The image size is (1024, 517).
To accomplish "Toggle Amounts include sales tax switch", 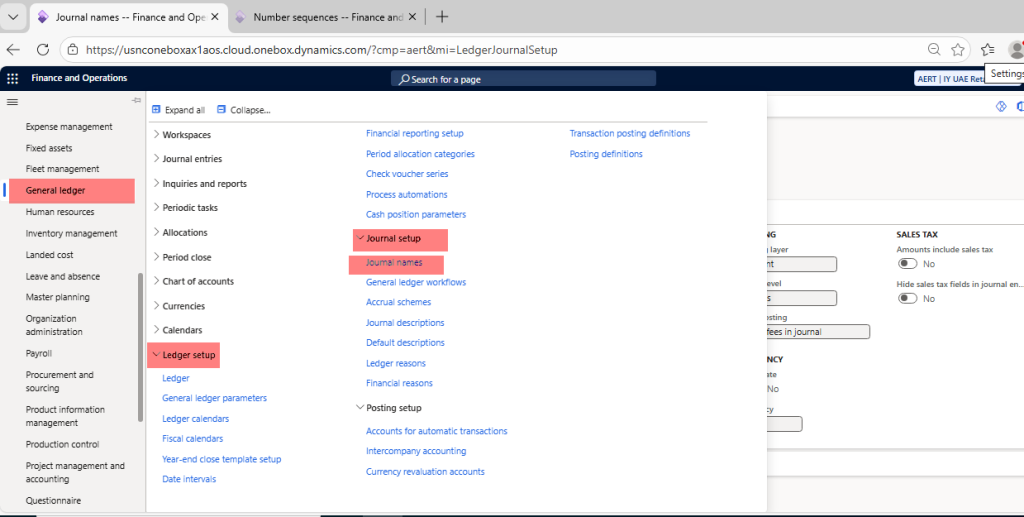I will click(x=907, y=264).
